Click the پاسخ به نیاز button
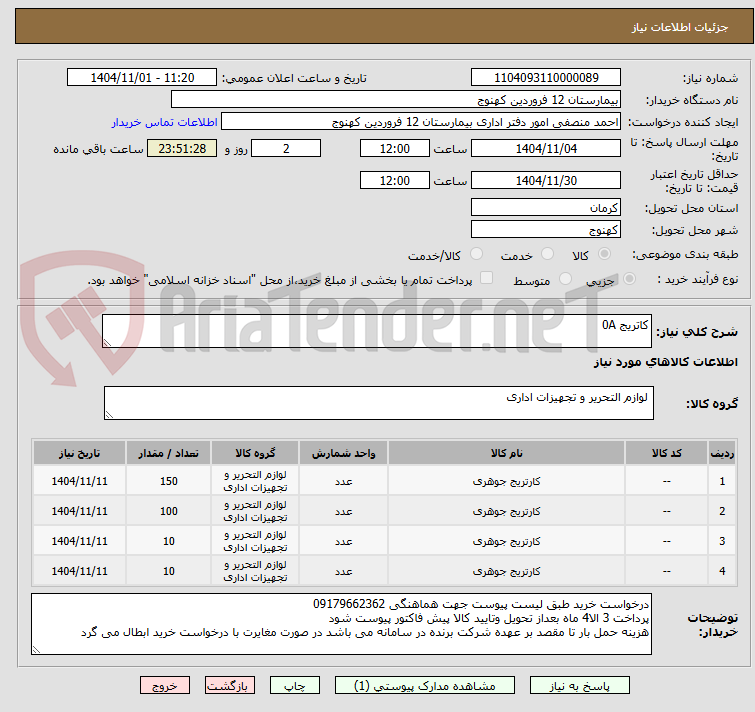Viewport: 755px width, 712px height. pyautogui.click(x=580, y=685)
